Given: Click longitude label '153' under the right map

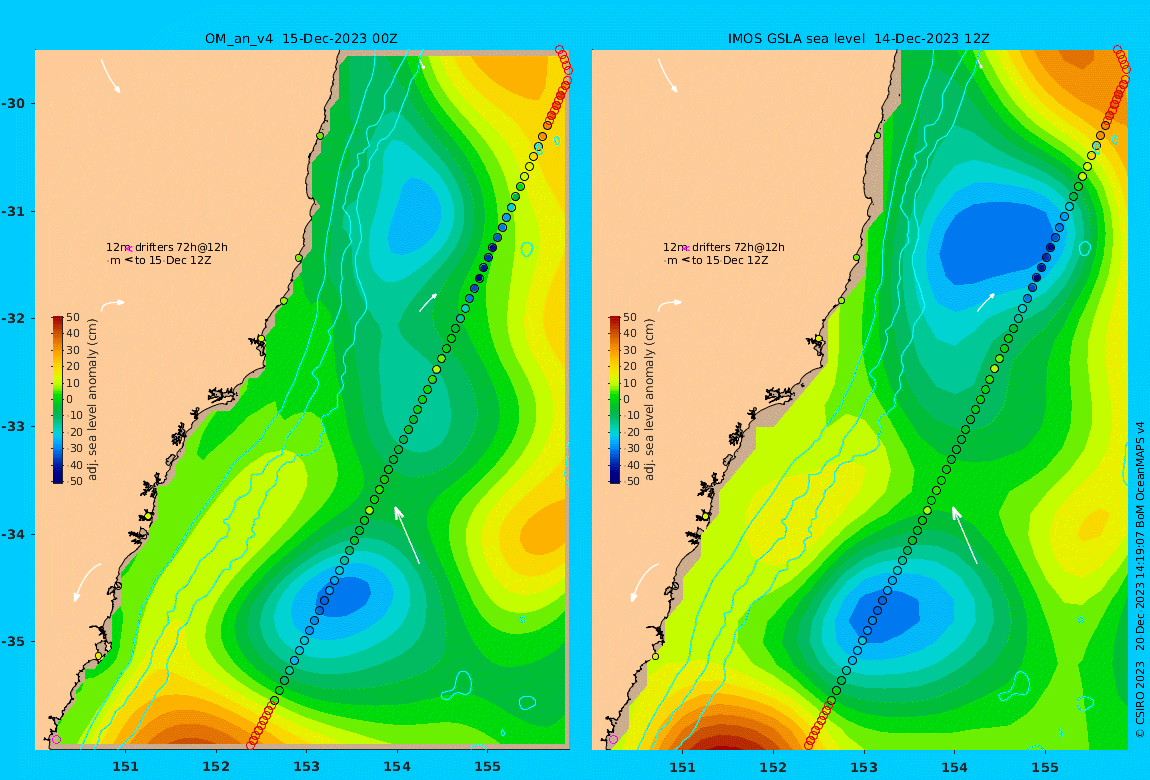Looking at the screenshot, I should 864,767.
